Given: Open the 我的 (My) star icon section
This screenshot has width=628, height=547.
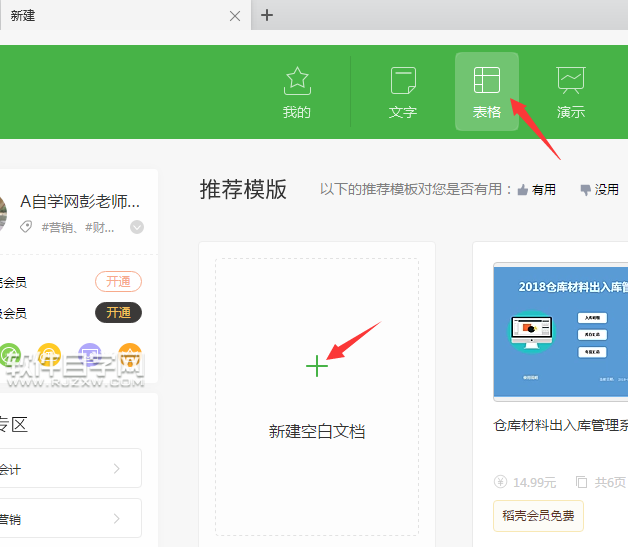Looking at the screenshot, I should 297,93.
